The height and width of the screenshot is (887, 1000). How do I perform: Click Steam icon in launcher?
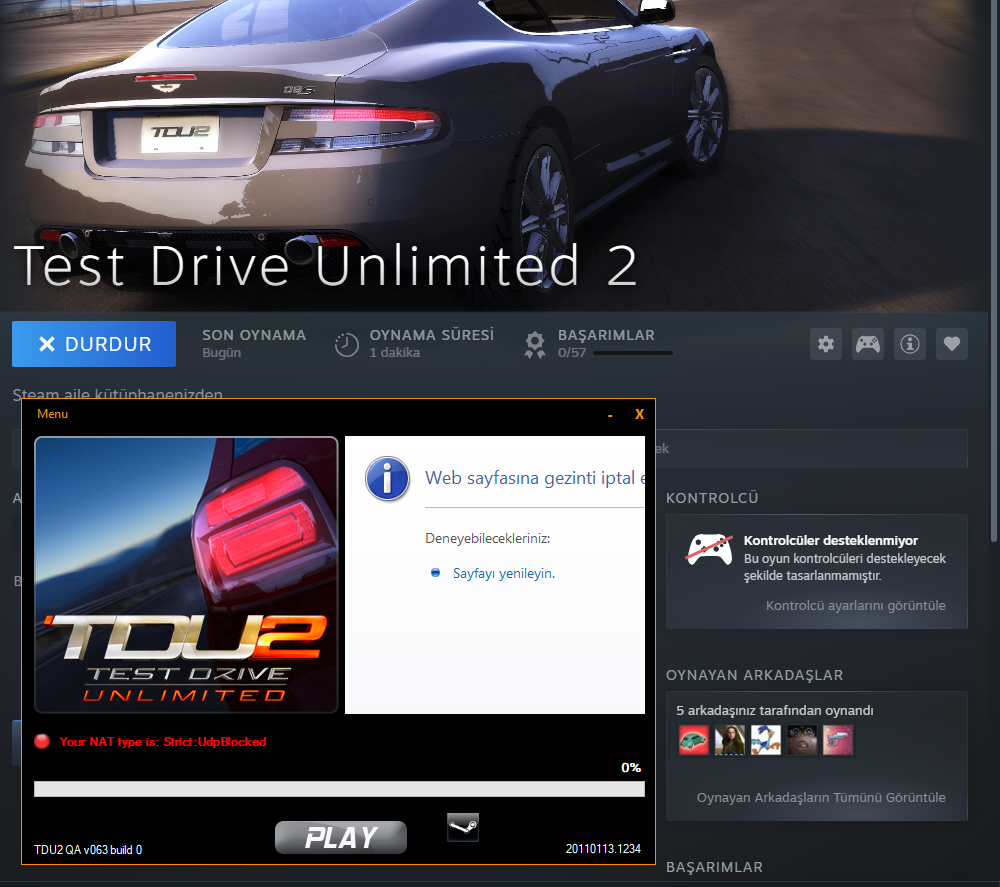(463, 827)
